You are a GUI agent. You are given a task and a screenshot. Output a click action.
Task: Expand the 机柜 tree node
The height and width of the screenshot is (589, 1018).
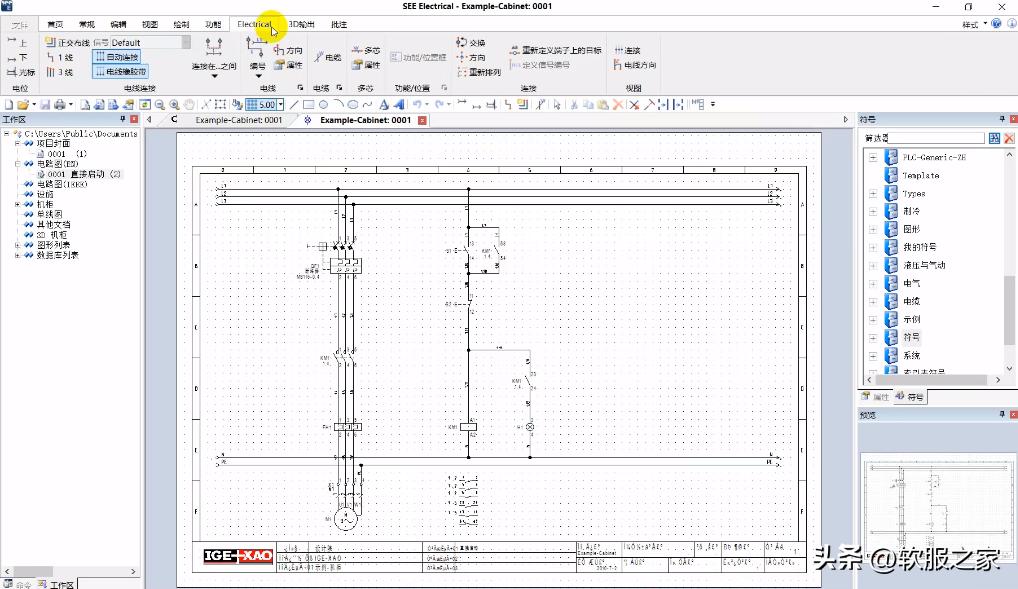pyautogui.click(x=17, y=204)
